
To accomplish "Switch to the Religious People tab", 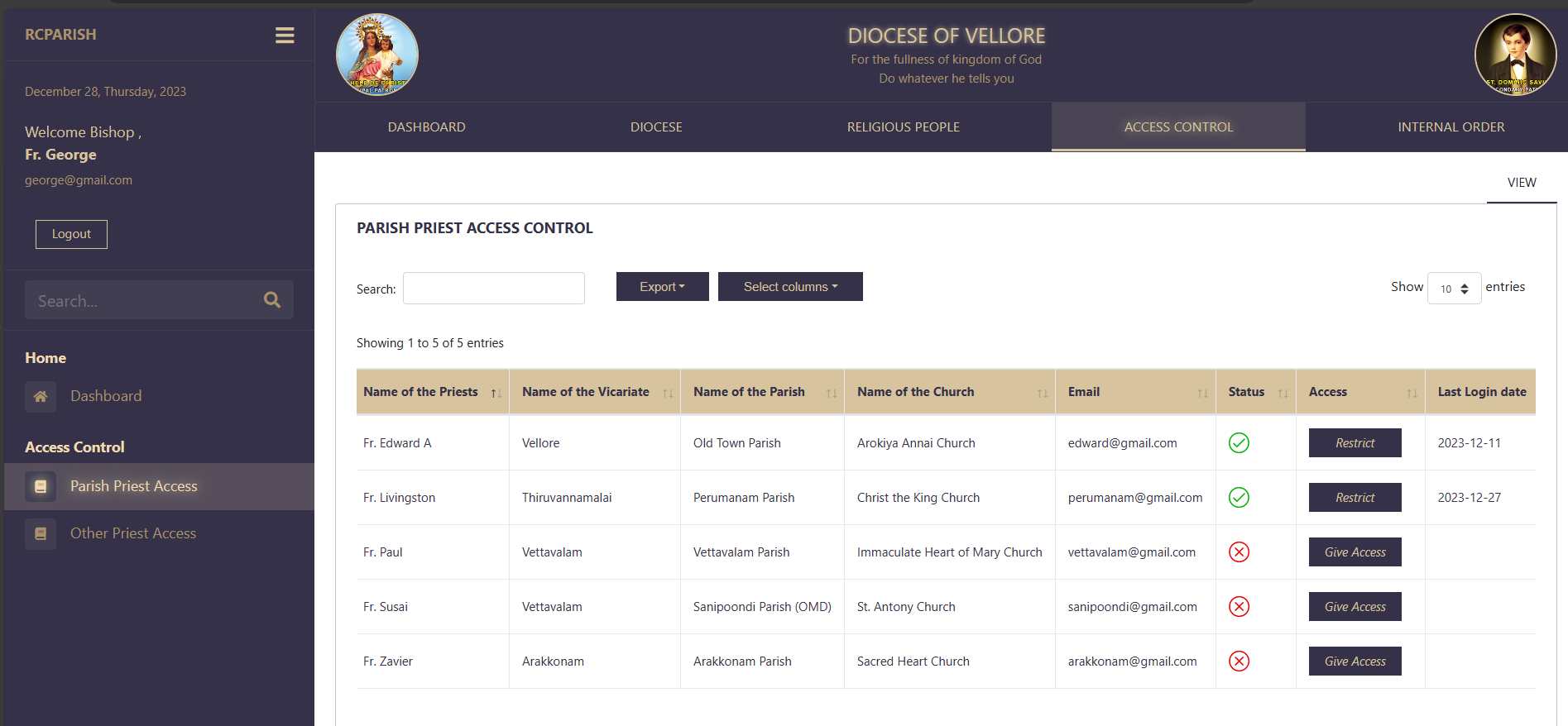I will pos(903,127).
